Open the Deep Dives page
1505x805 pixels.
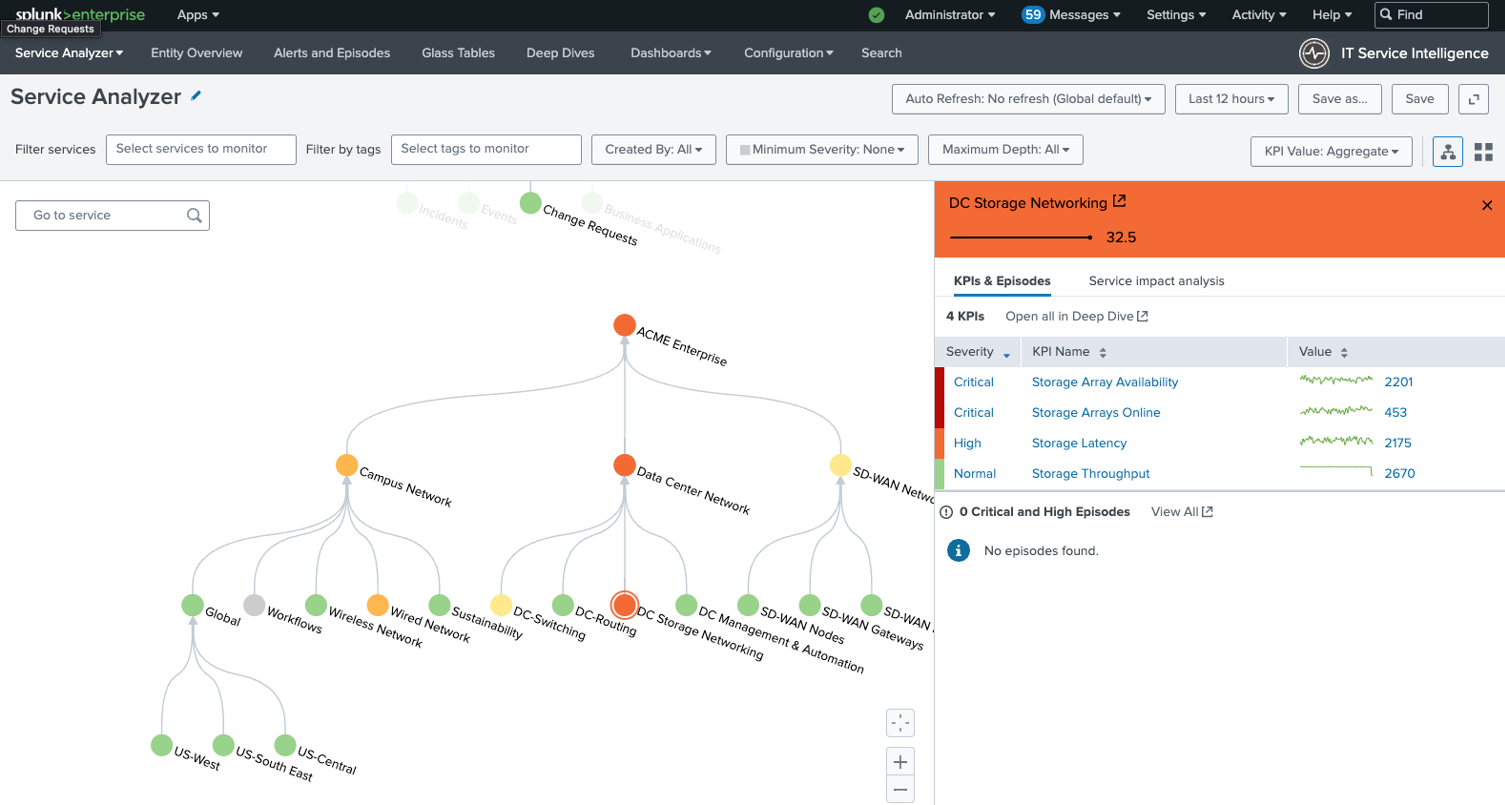tap(561, 53)
